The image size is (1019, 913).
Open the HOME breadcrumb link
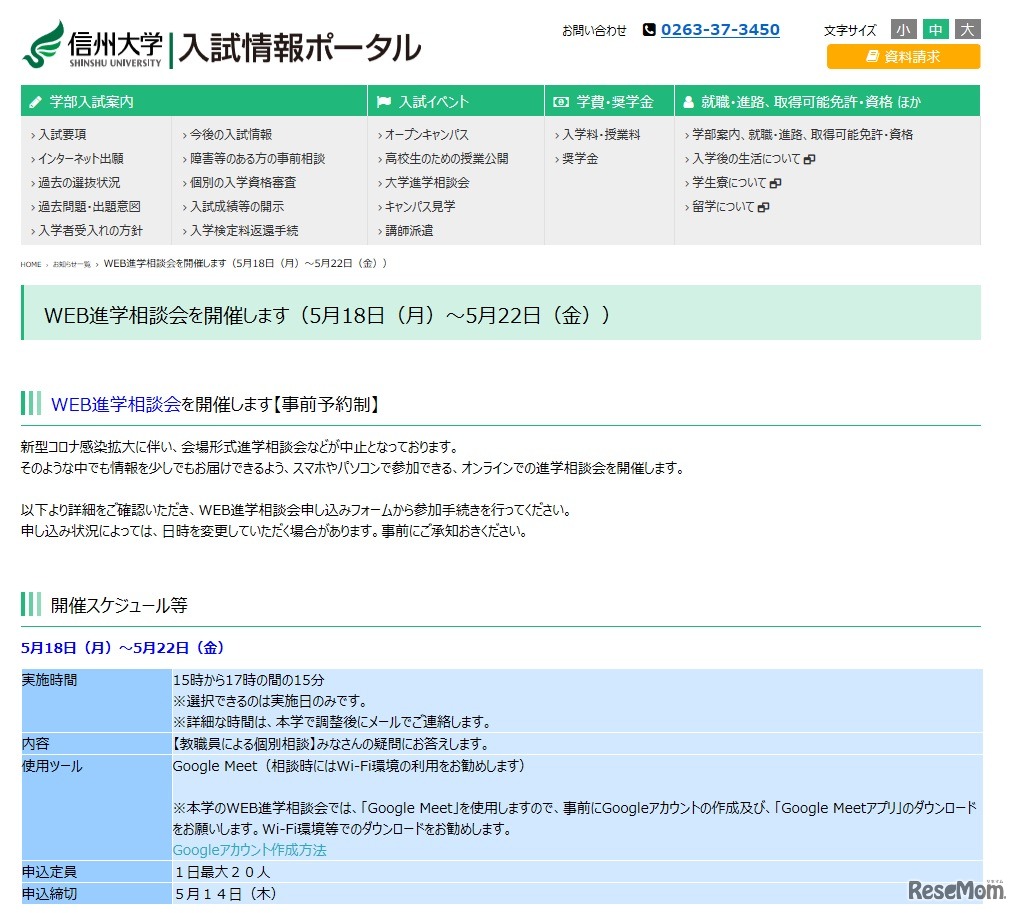tap(29, 264)
